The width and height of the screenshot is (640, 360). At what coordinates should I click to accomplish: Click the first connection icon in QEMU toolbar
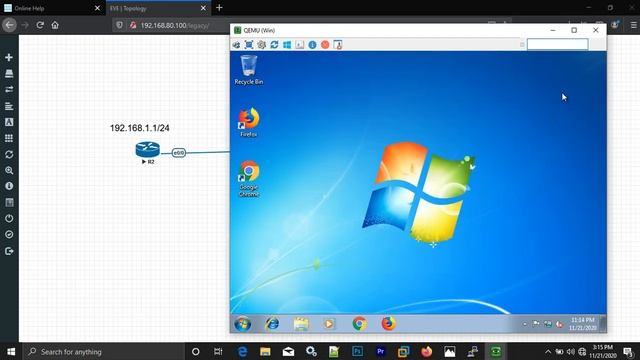(x=236, y=45)
